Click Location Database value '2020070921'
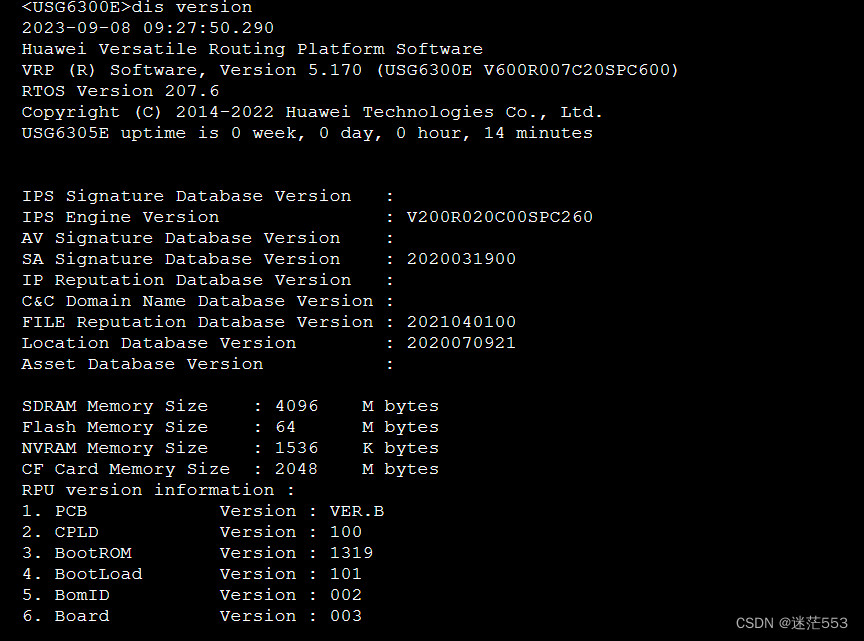 461,343
